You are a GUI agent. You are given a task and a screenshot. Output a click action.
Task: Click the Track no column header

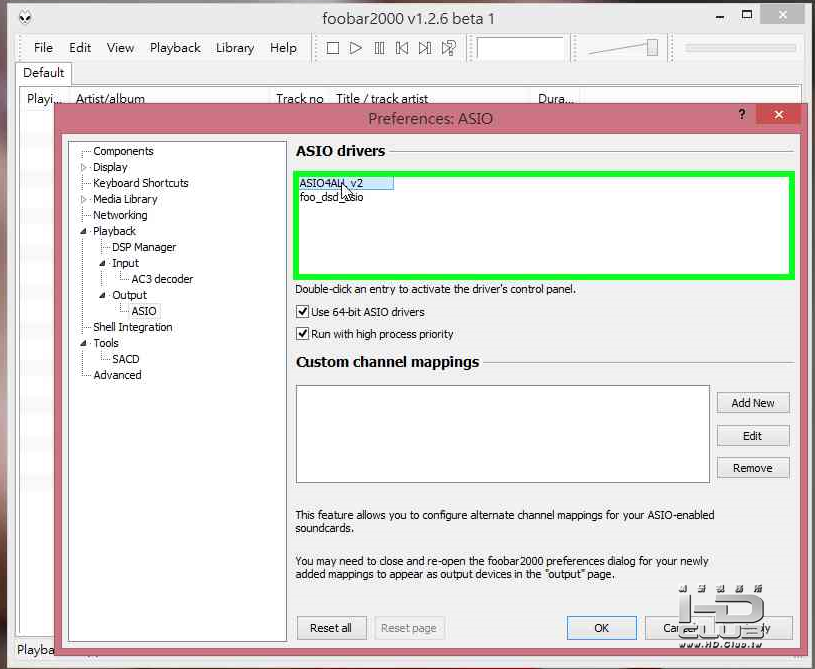(300, 98)
